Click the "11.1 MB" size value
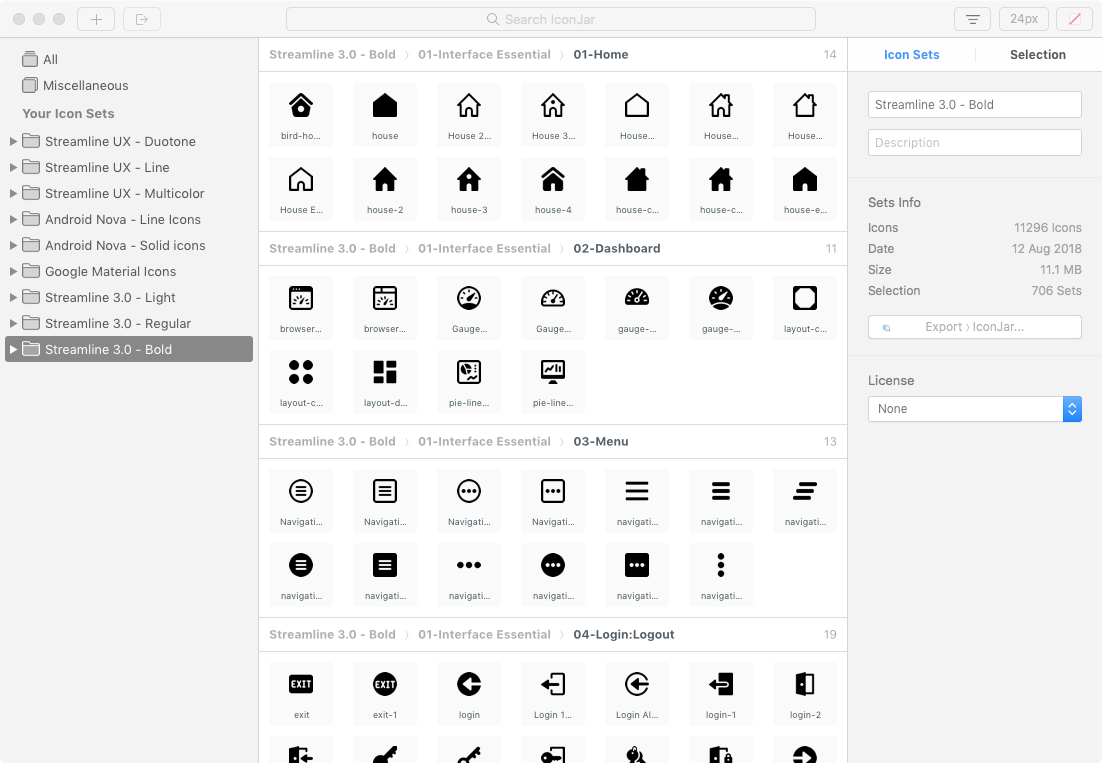 1061,270
